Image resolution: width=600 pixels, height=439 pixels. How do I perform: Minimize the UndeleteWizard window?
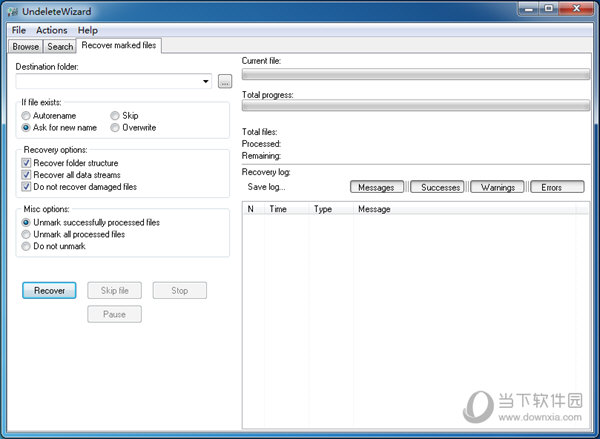[x=529, y=8]
